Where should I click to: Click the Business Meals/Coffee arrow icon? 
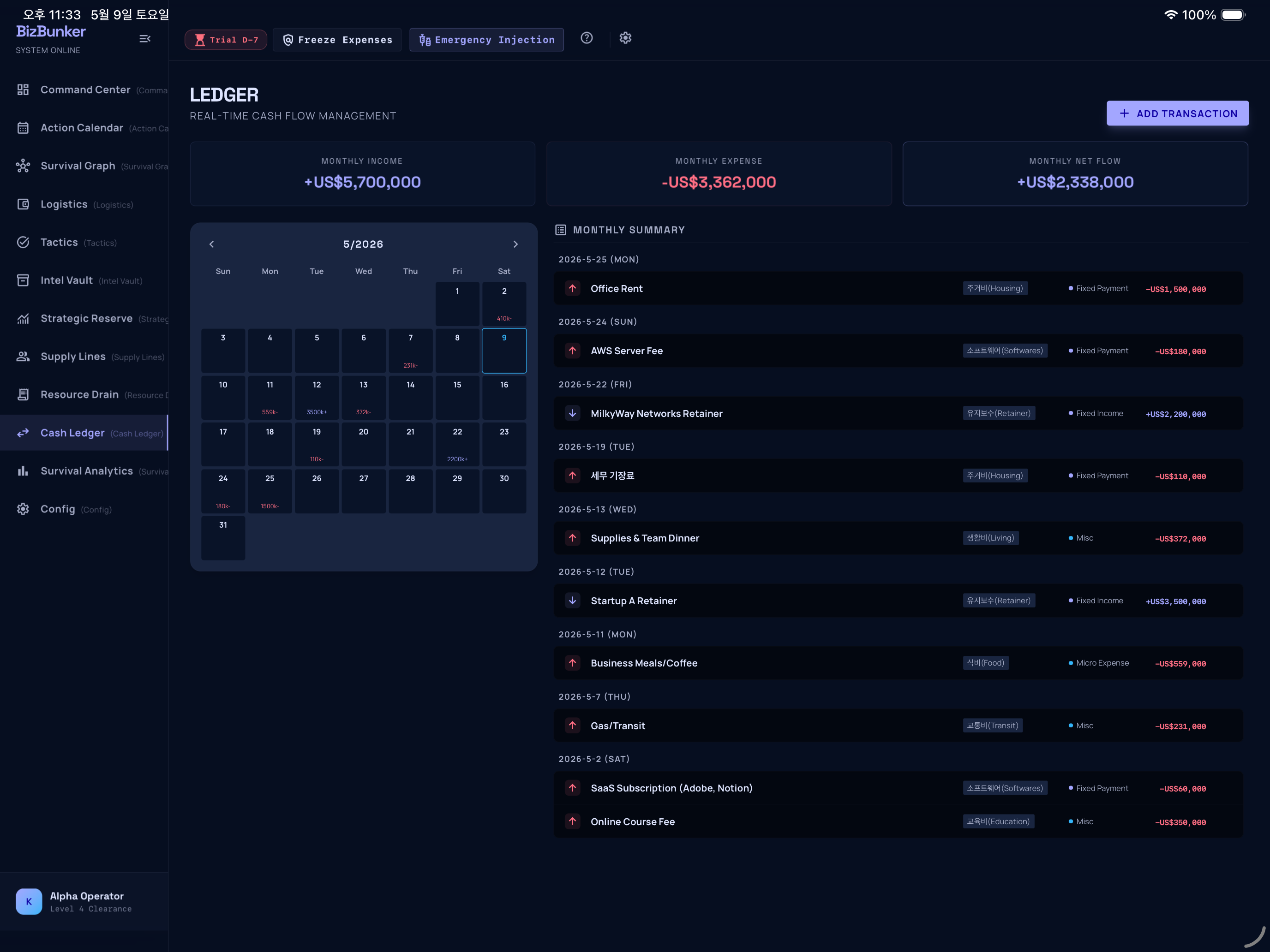[572, 663]
